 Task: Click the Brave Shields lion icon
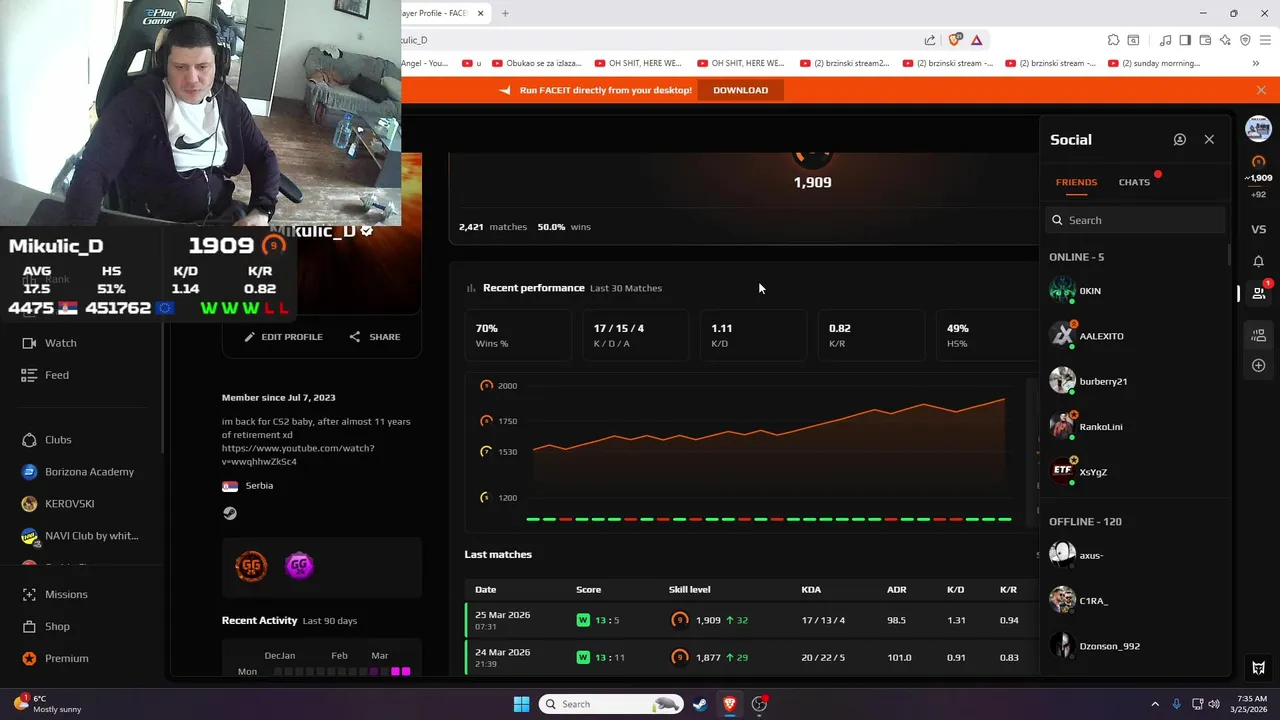click(x=955, y=40)
